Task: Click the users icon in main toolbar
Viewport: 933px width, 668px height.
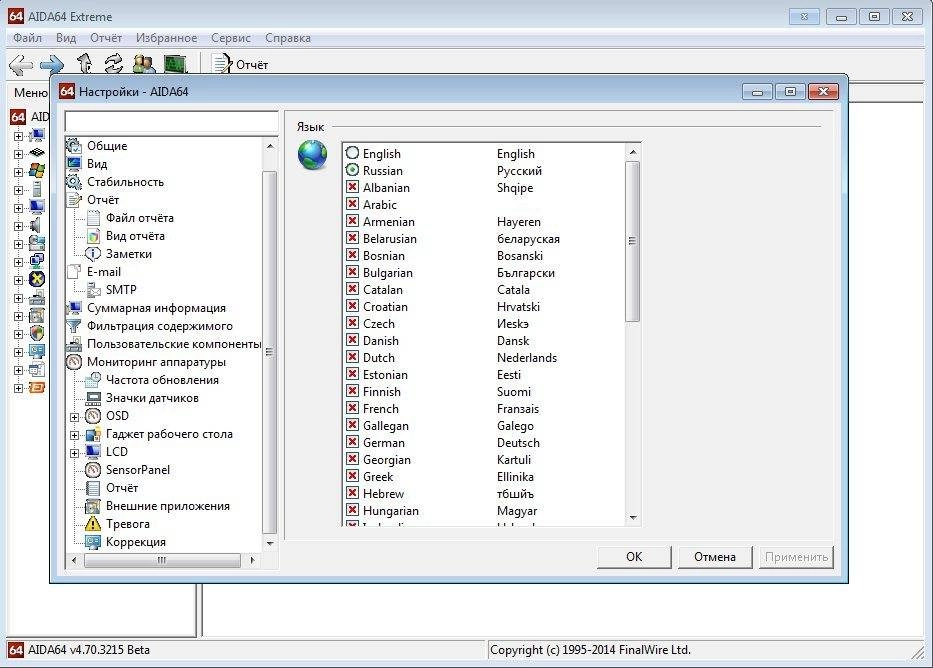Action: (x=144, y=64)
